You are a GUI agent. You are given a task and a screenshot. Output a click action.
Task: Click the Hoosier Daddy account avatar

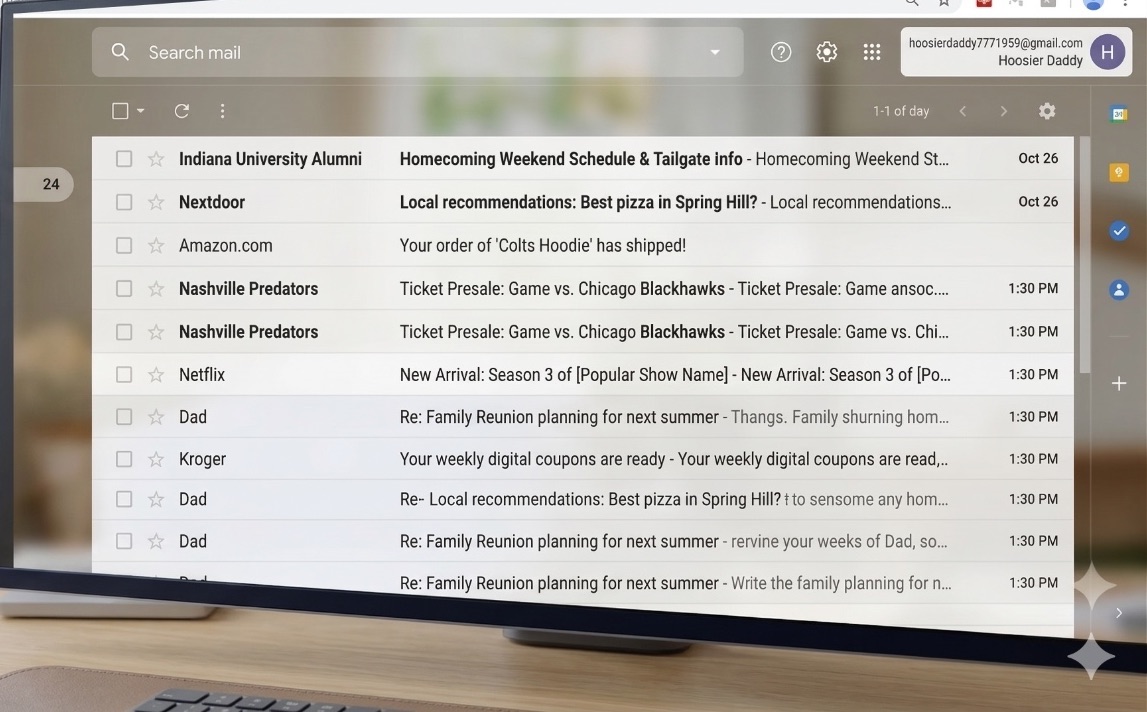1107,52
